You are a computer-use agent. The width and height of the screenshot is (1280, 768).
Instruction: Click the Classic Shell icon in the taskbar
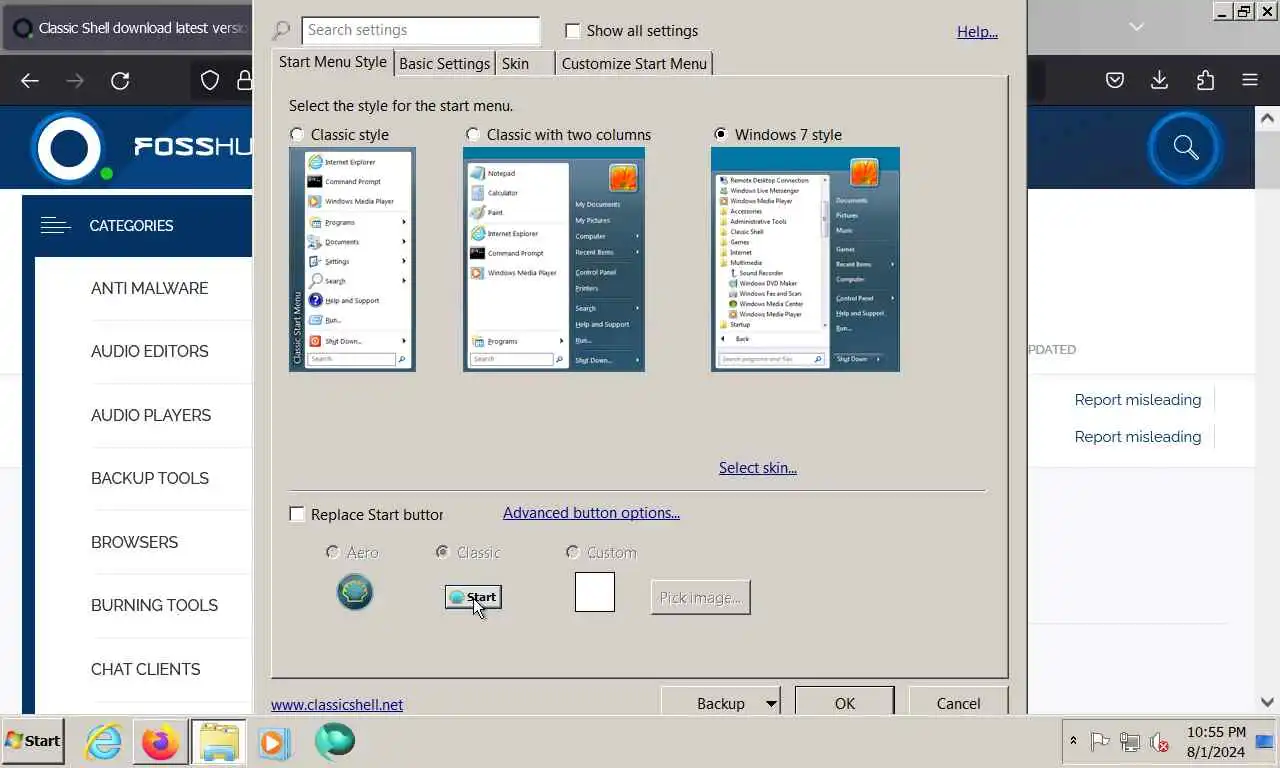335,741
